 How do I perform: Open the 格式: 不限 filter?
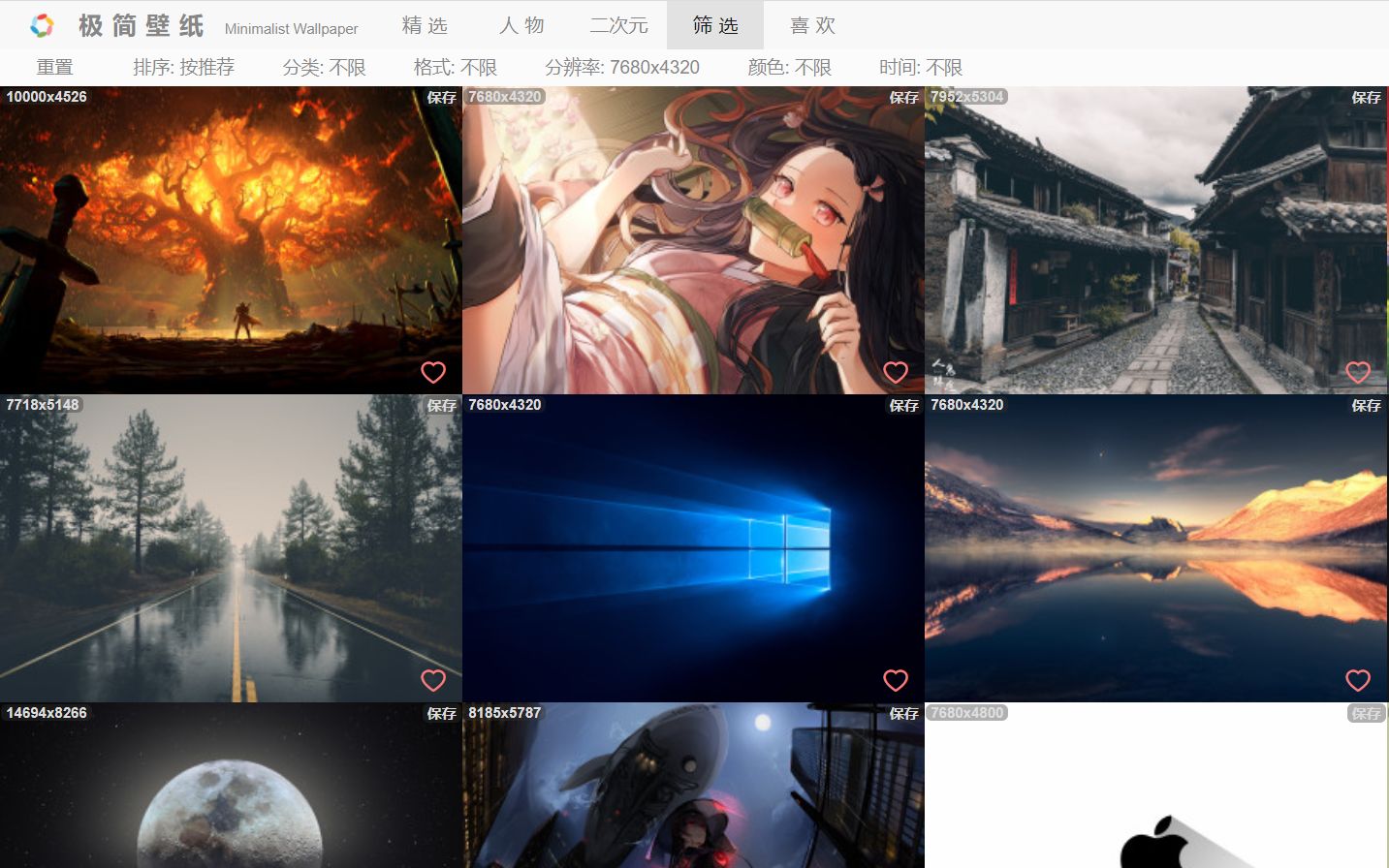point(455,67)
